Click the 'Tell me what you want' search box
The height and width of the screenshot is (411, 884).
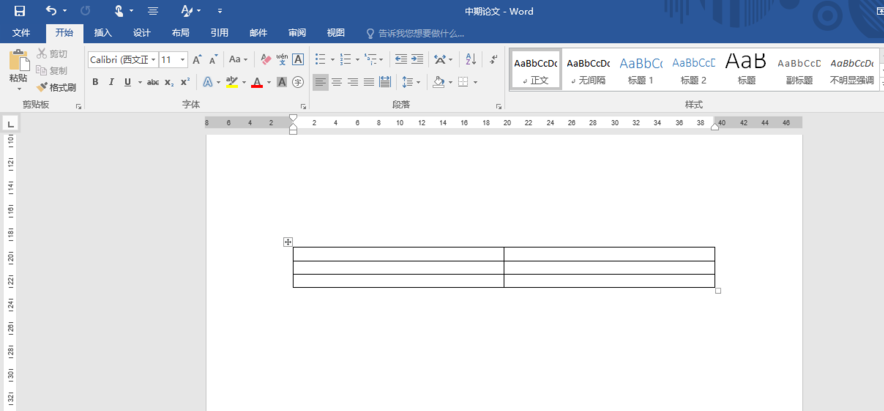click(x=420, y=33)
